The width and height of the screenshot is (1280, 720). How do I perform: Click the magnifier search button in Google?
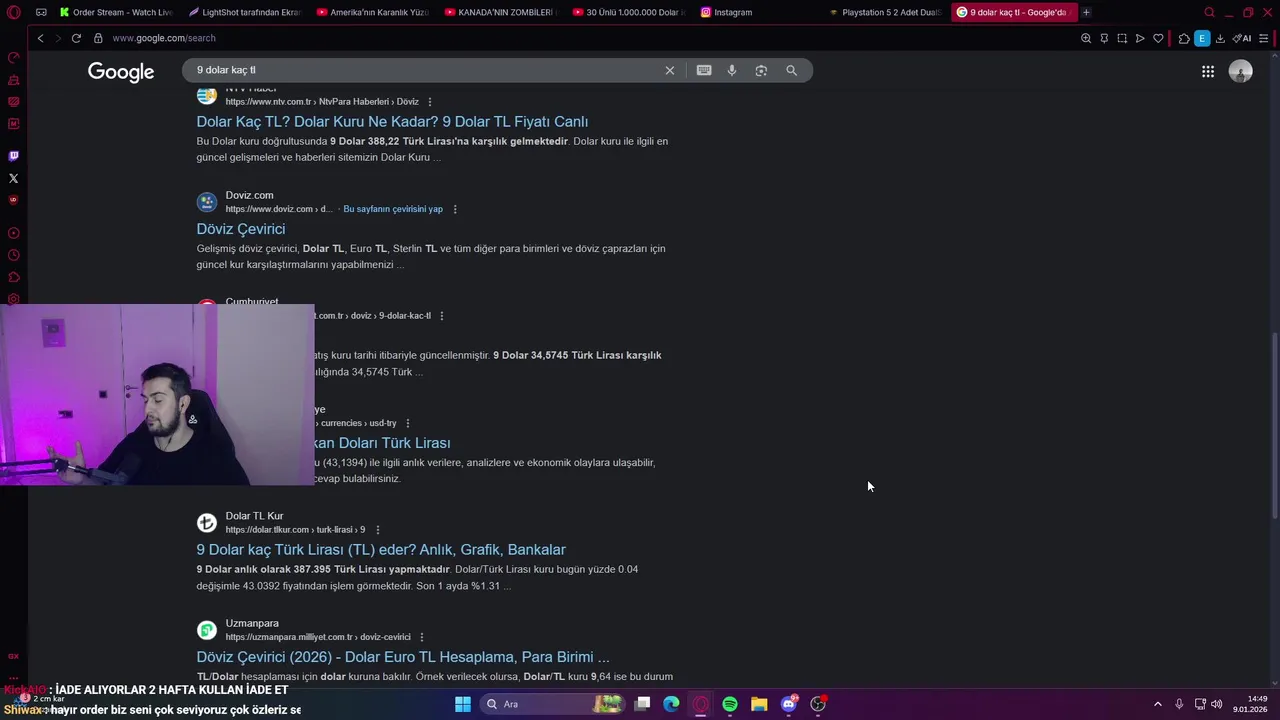[x=791, y=70]
